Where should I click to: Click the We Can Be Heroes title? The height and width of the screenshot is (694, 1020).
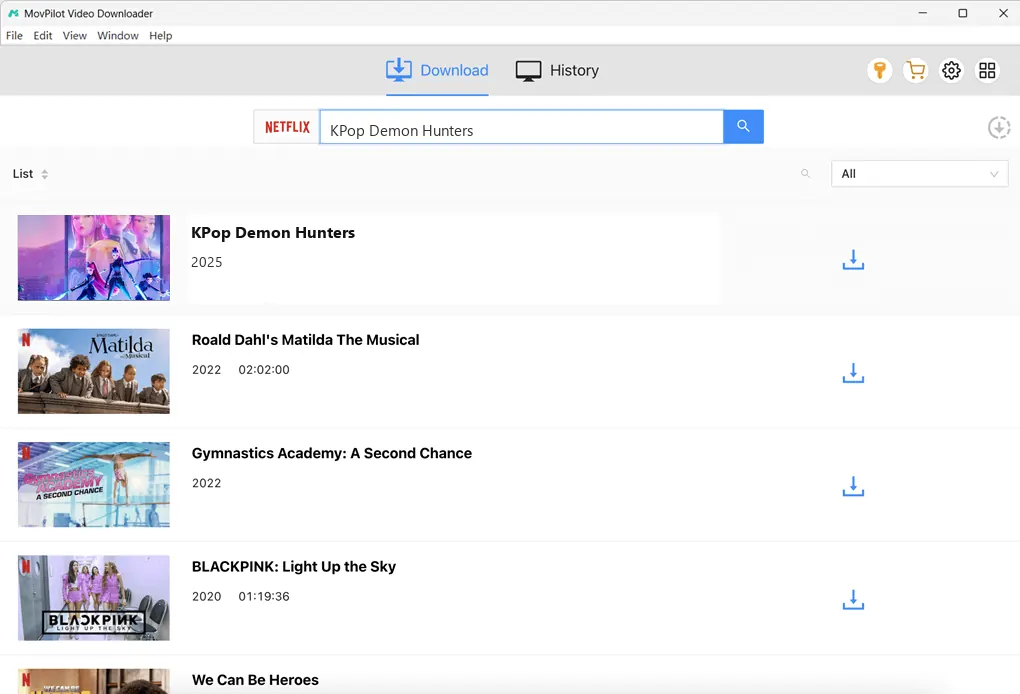point(255,680)
